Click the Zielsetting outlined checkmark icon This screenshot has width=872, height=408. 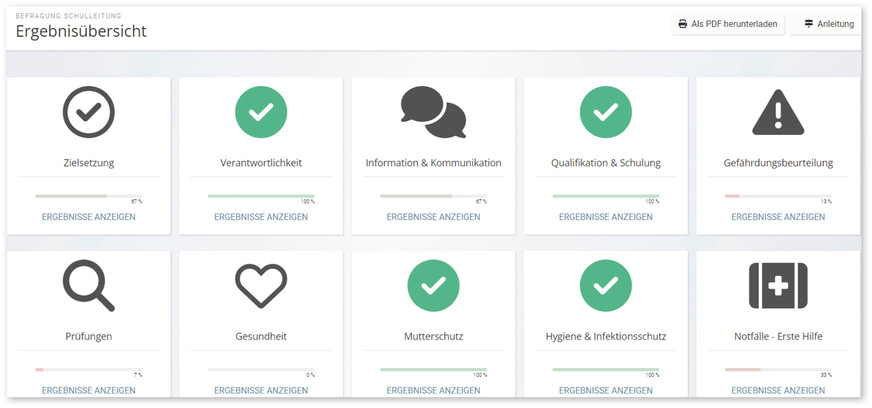[x=89, y=111]
